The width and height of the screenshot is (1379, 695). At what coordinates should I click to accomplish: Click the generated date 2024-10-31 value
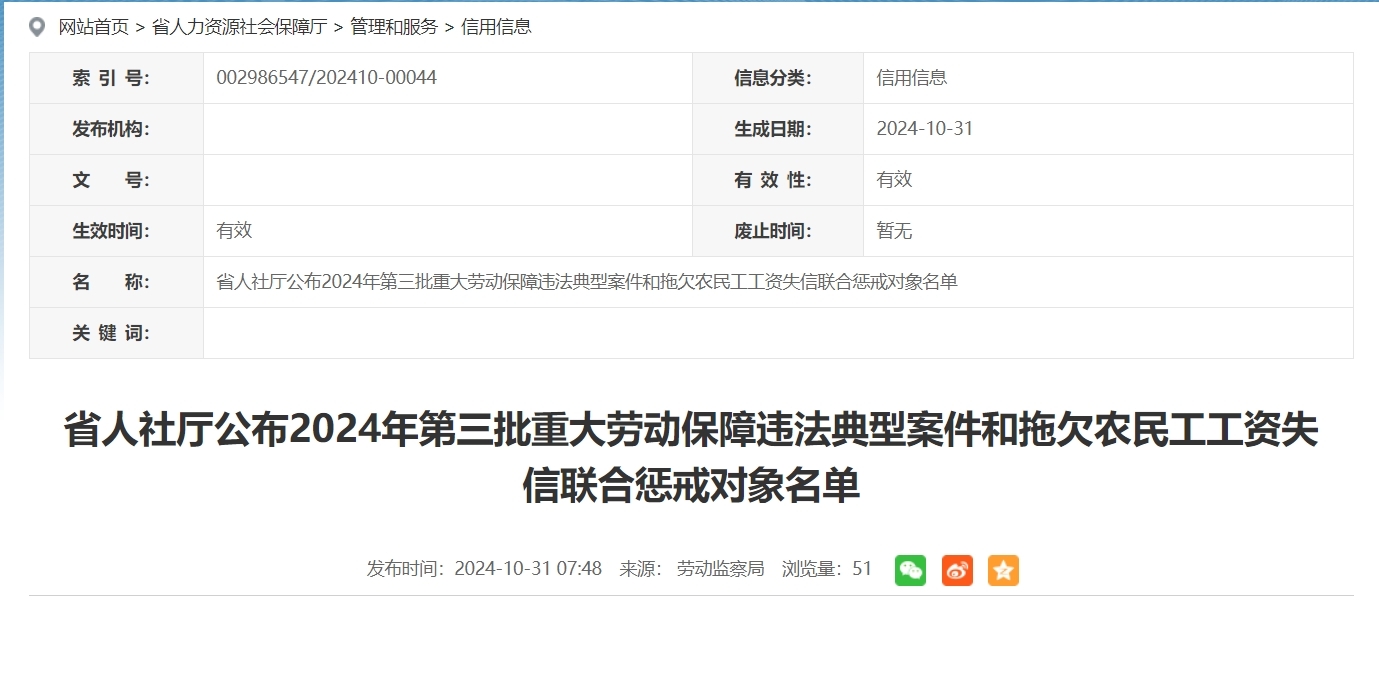coord(924,128)
